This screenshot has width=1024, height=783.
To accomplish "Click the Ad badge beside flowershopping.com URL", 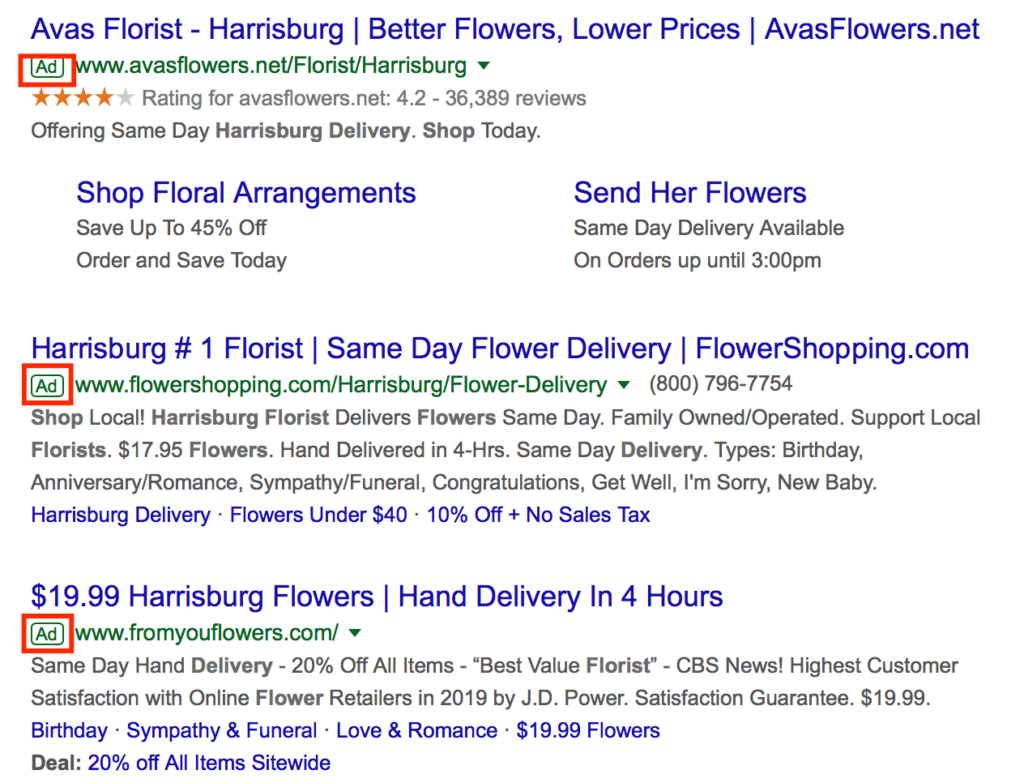I will tap(47, 386).
